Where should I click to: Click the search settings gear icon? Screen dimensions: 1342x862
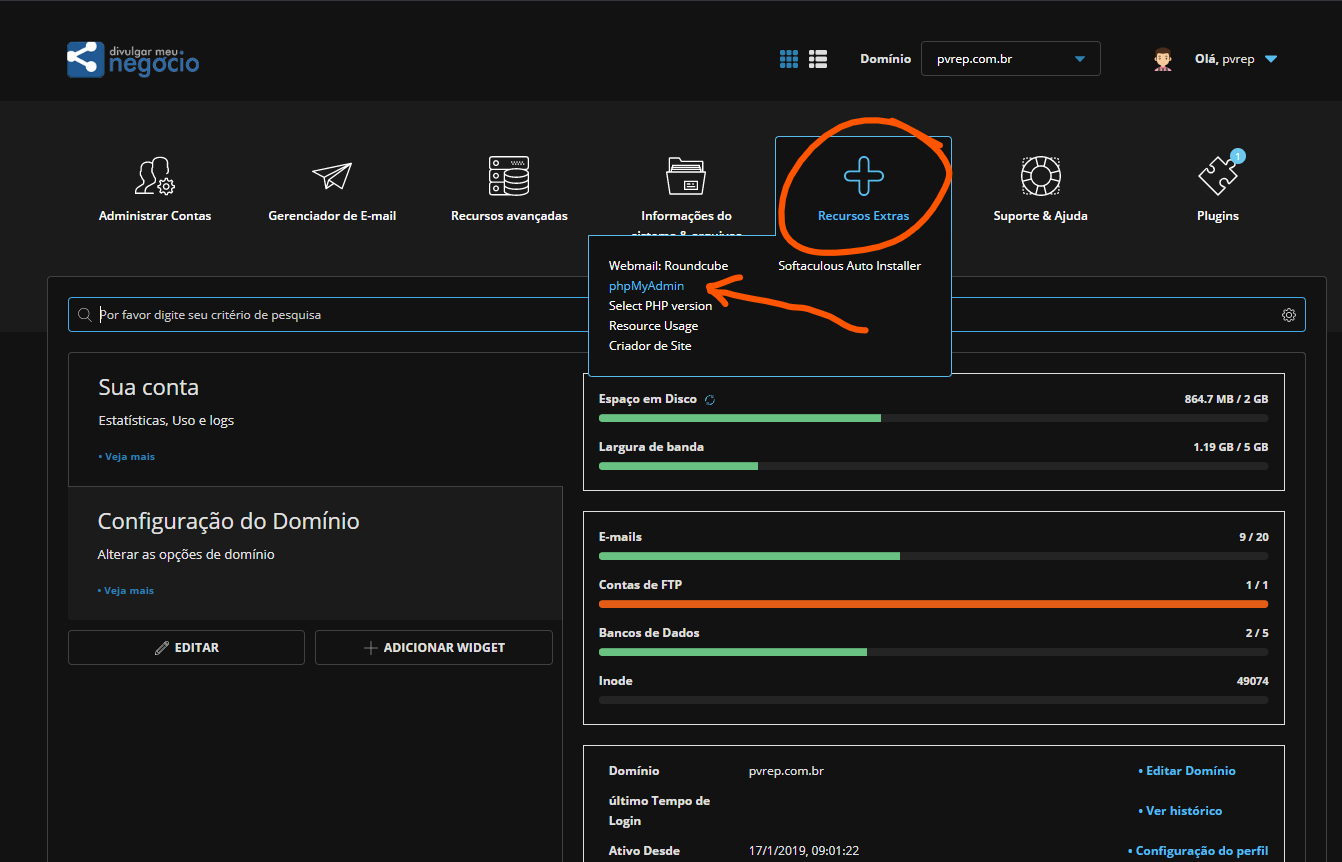(x=1289, y=315)
